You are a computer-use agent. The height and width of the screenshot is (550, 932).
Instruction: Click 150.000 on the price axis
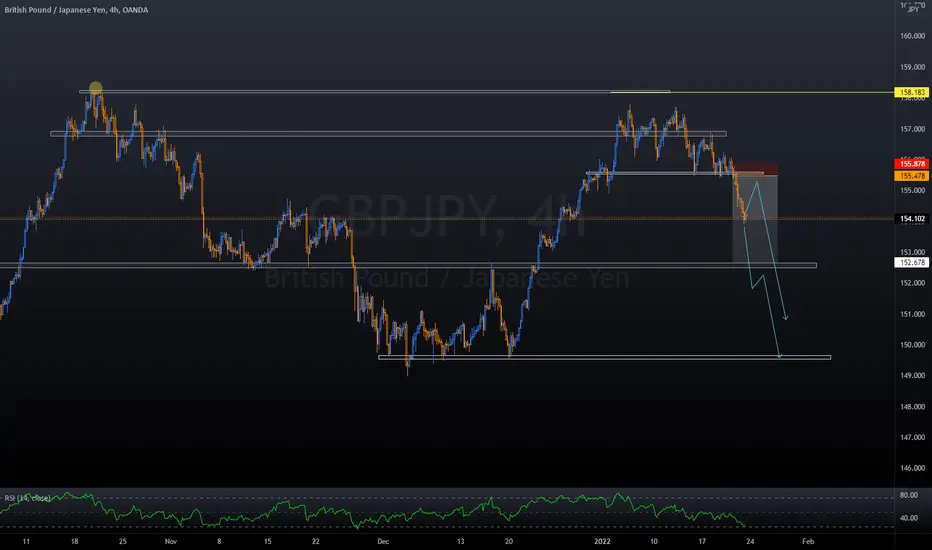coord(912,345)
